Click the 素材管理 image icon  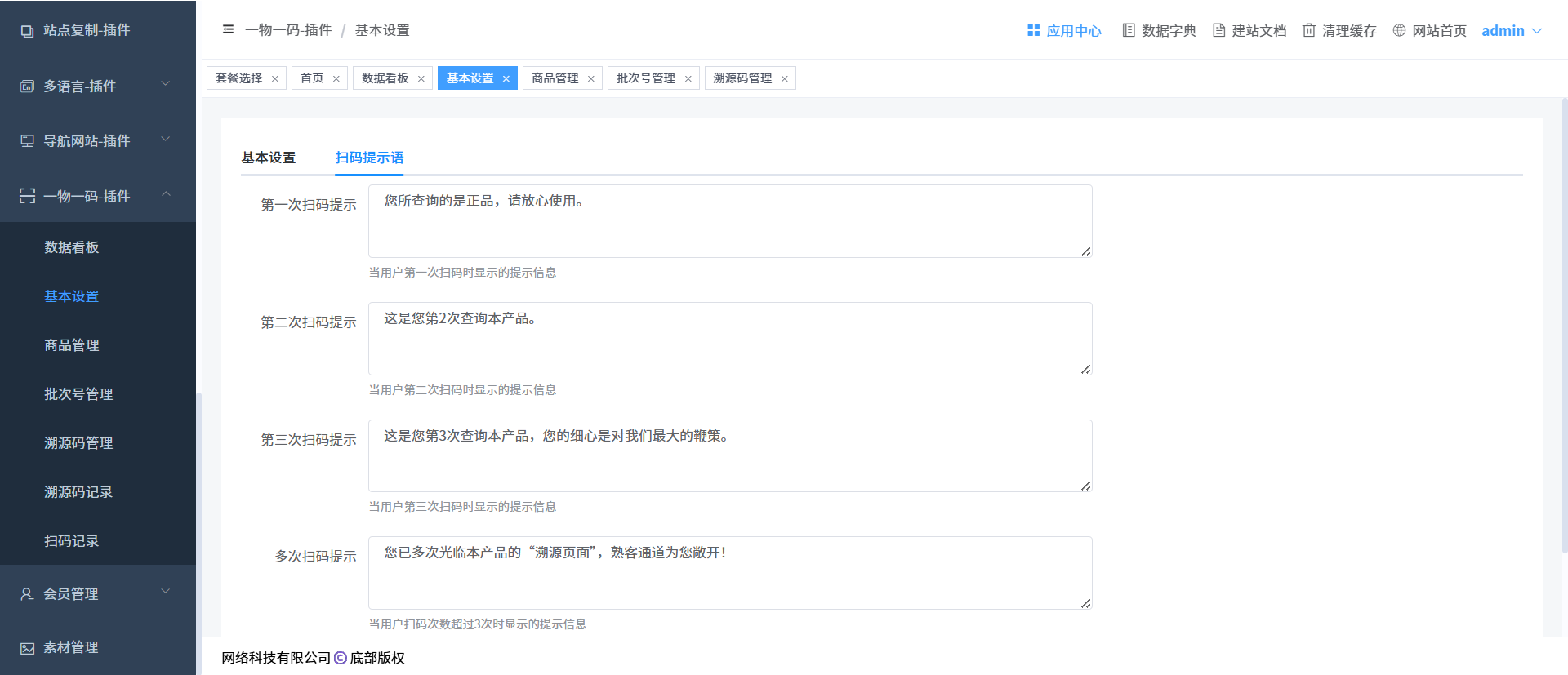pos(27,648)
